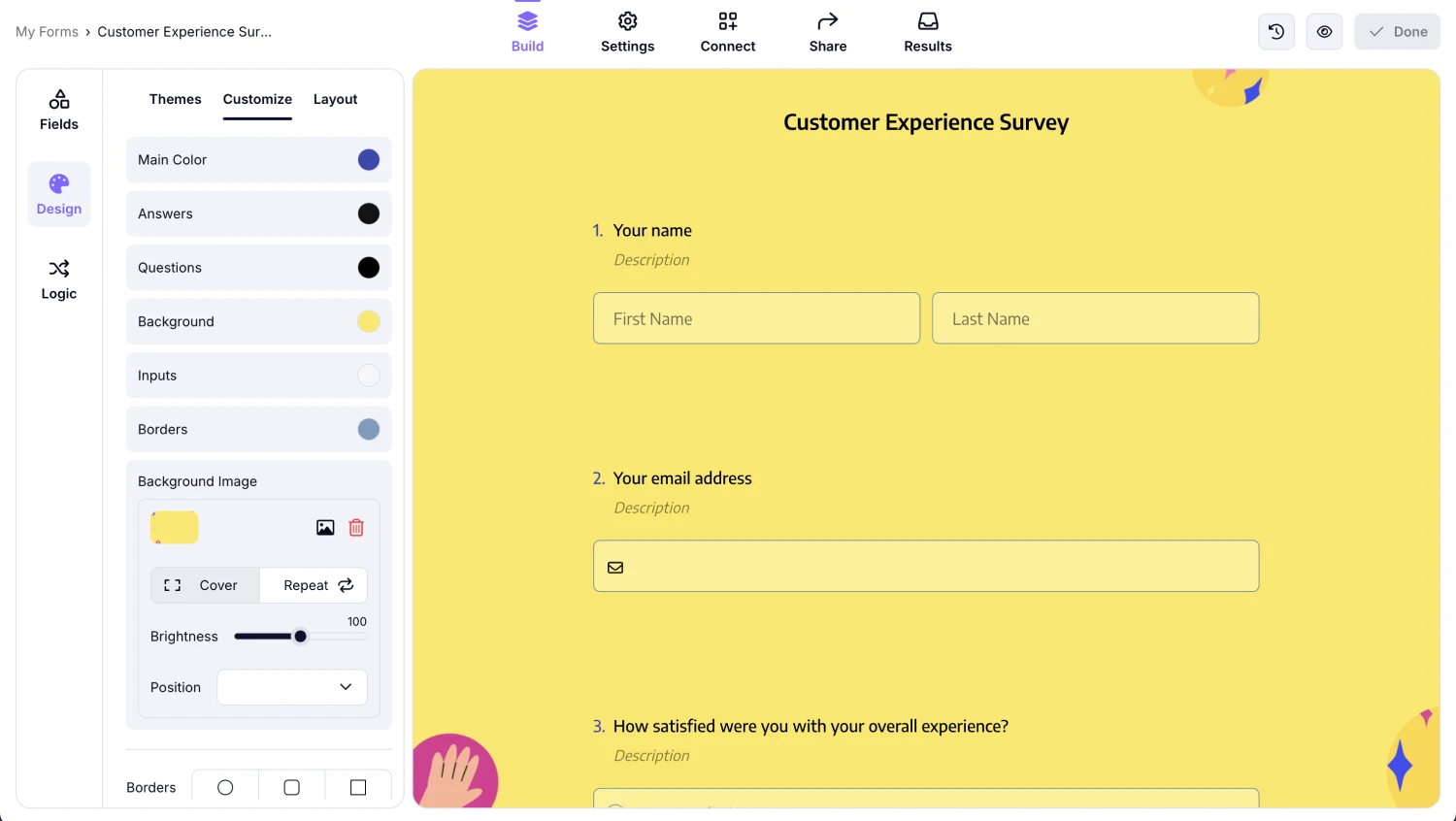Screen dimensions: 1456x821
Task: Open the Share panel
Action: [x=827, y=31]
